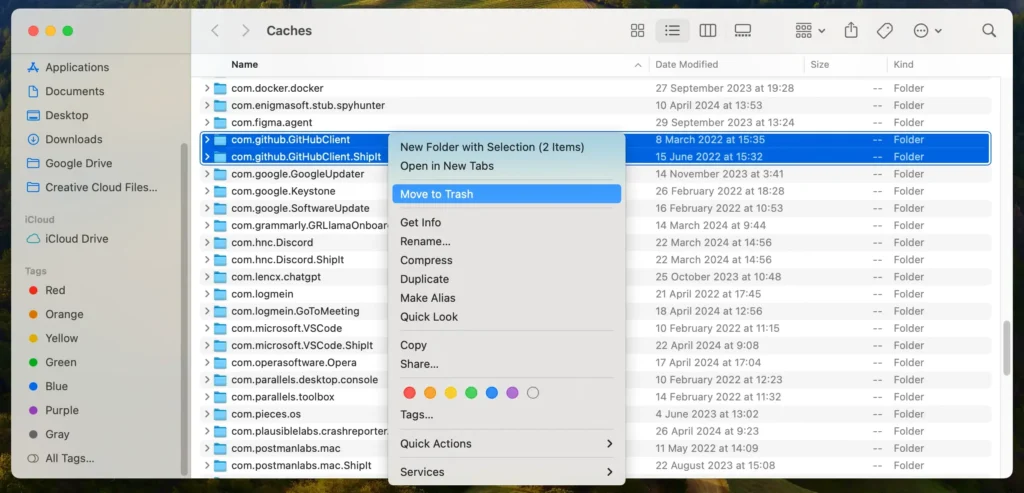Image resolution: width=1024 pixels, height=493 pixels.
Task: Open iCloud Drive in the sidebar
Action: (76, 239)
